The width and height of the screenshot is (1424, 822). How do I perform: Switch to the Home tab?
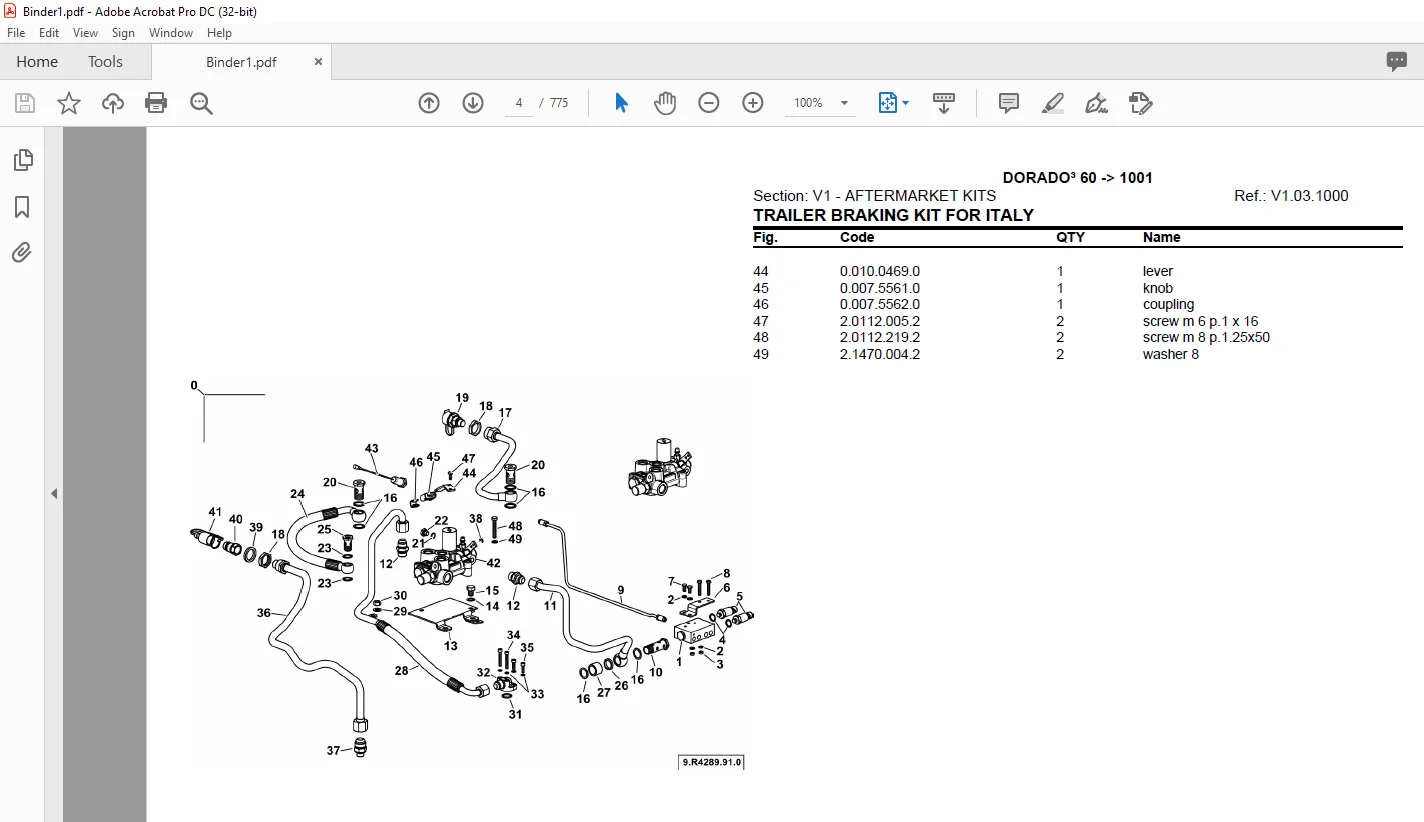37,62
